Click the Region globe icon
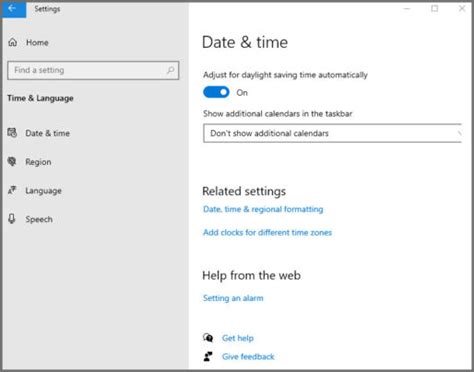 click(x=12, y=161)
